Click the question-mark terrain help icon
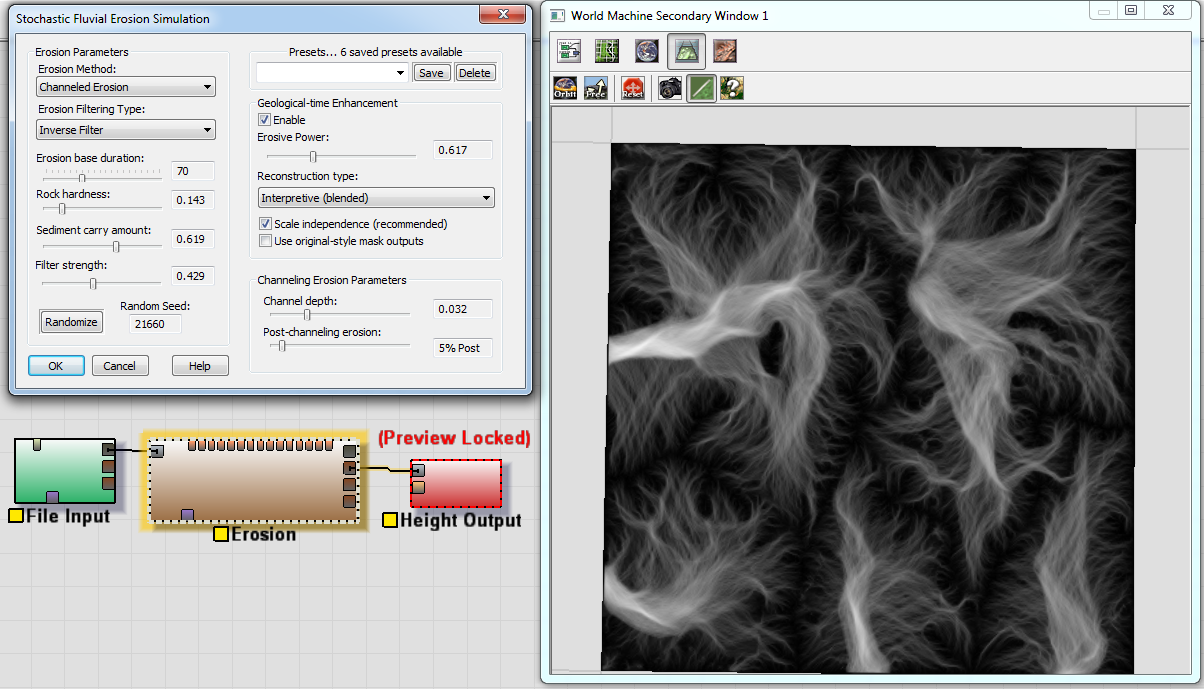1204x689 pixels. coord(732,88)
